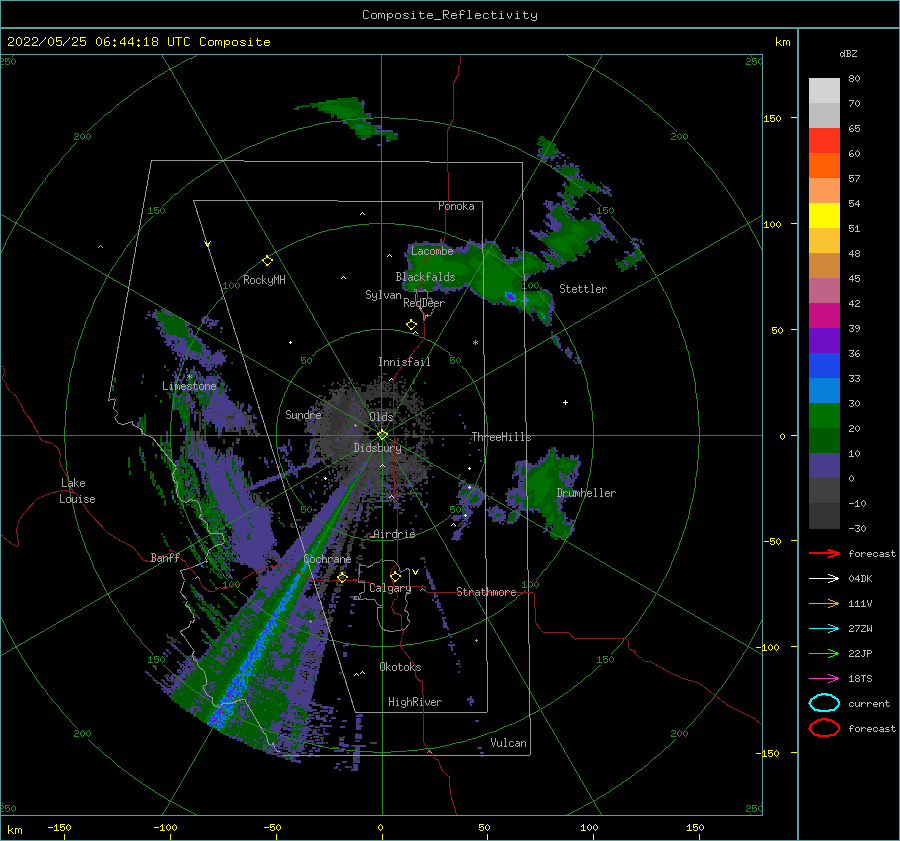Screen dimensions: 900x841
Task: Click the Ponoka label
Action: [456, 206]
